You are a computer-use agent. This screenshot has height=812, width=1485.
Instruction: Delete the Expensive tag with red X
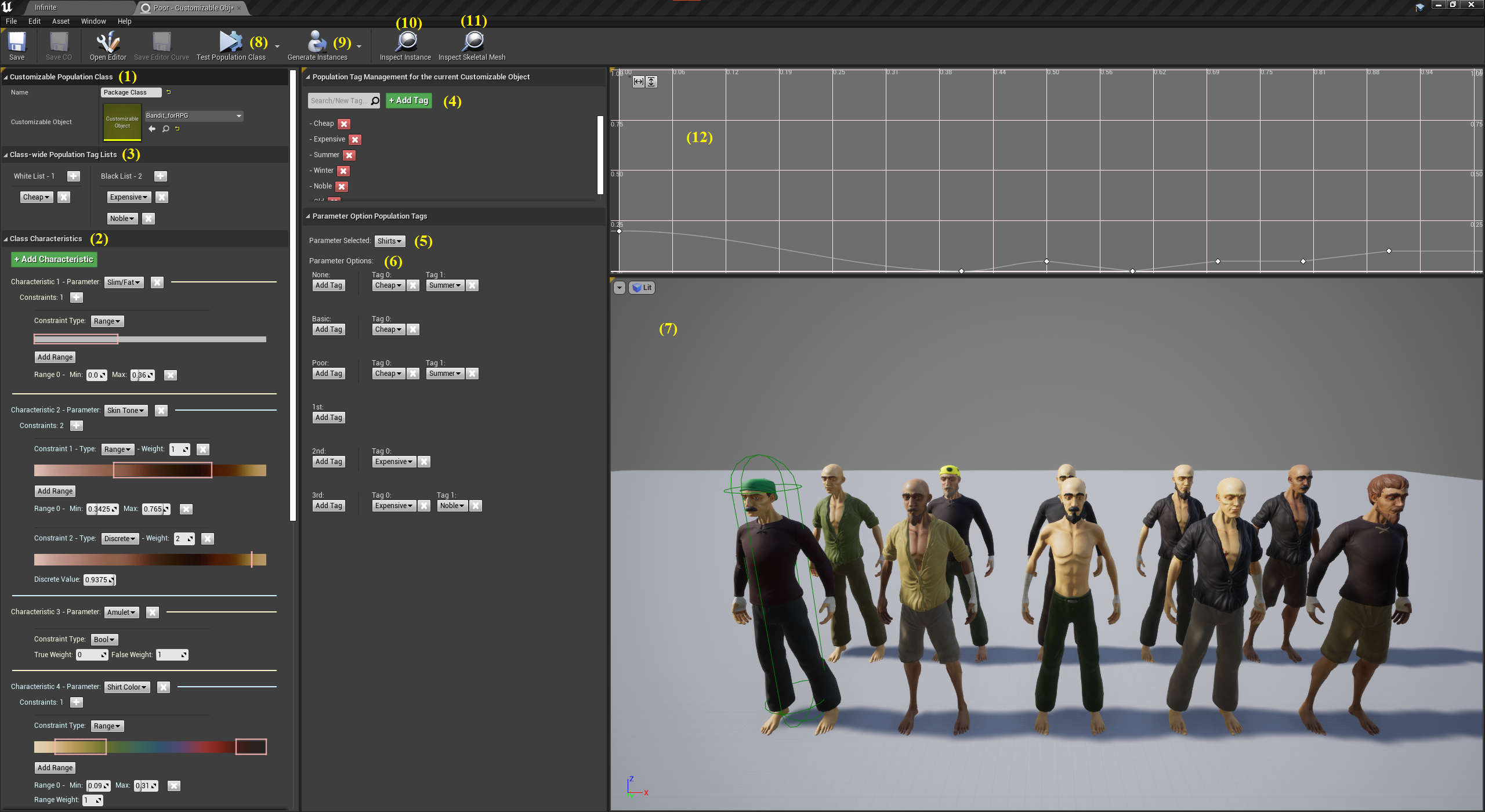point(355,140)
